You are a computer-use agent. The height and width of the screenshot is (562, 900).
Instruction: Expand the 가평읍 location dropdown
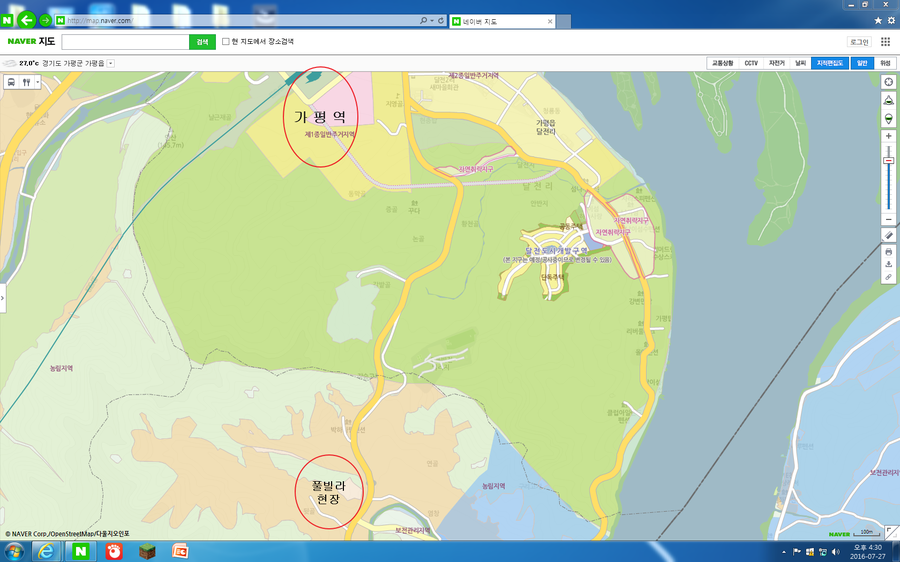(x=111, y=63)
